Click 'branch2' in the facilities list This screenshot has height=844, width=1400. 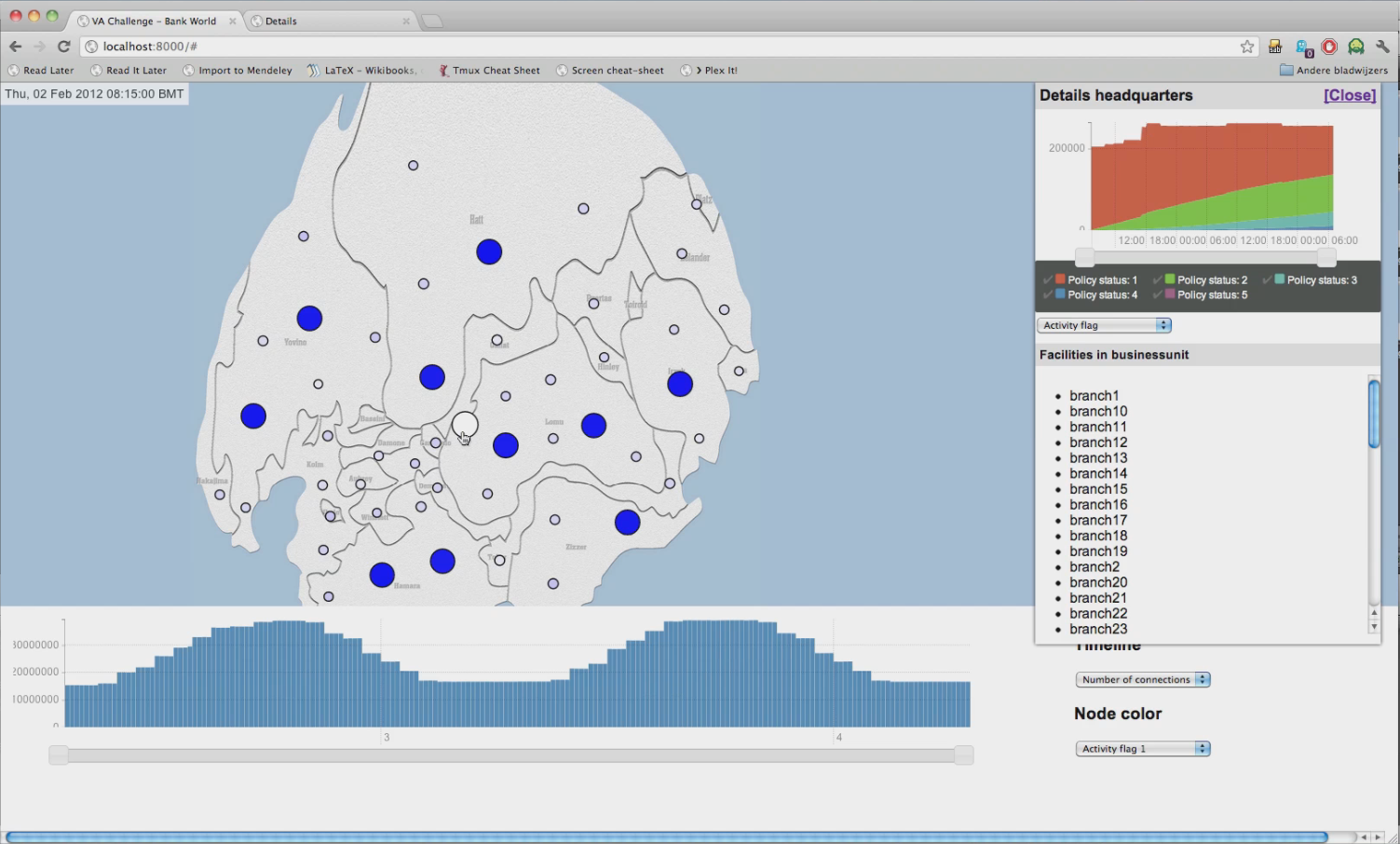tap(1094, 566)
